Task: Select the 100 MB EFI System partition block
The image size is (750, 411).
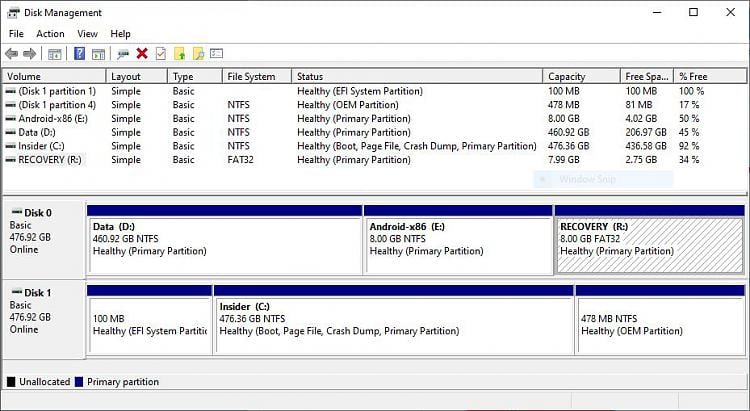Action: point(150,320)
